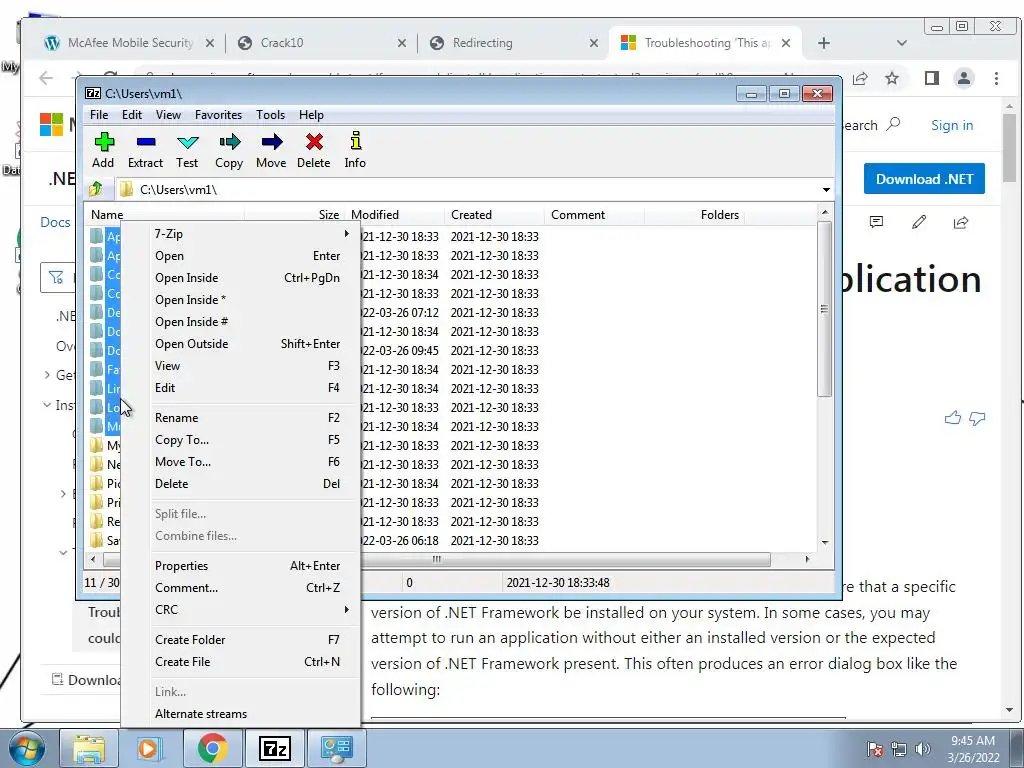Open Chrome profile avatar icon
The width and height of the screenshot is (1024, 768).
963,78
